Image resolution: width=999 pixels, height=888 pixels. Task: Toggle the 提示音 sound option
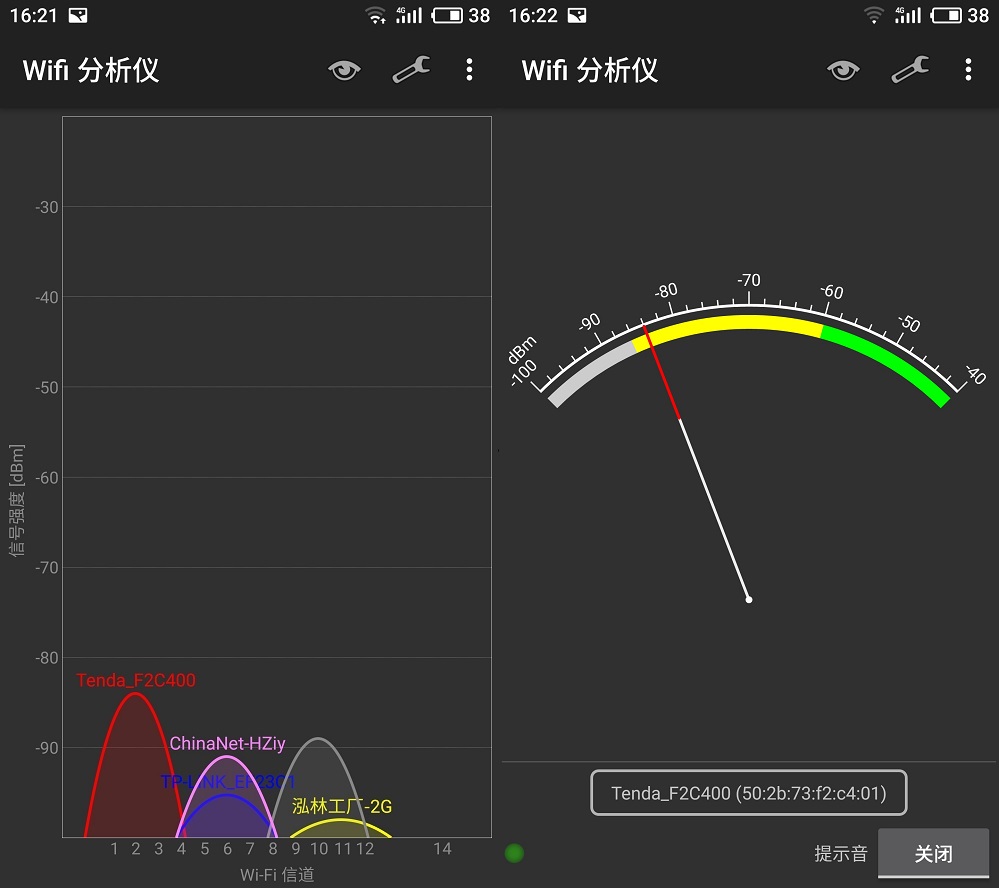(841, 854)
